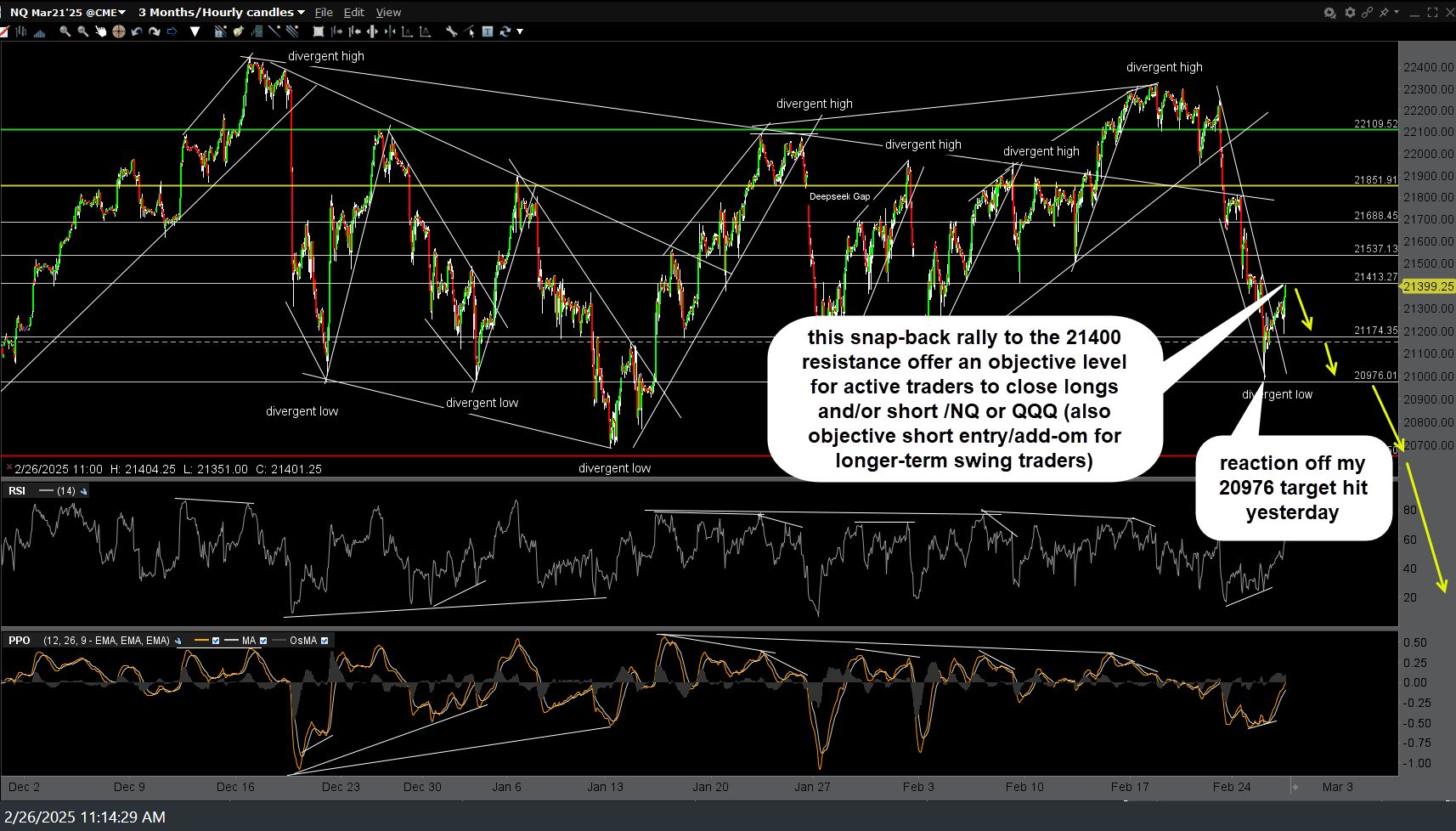This screenshot has height=831, width=1456.
Task: Expand the 3 Months/Hourly candles dropdown
Action: [x=221, y=12]
